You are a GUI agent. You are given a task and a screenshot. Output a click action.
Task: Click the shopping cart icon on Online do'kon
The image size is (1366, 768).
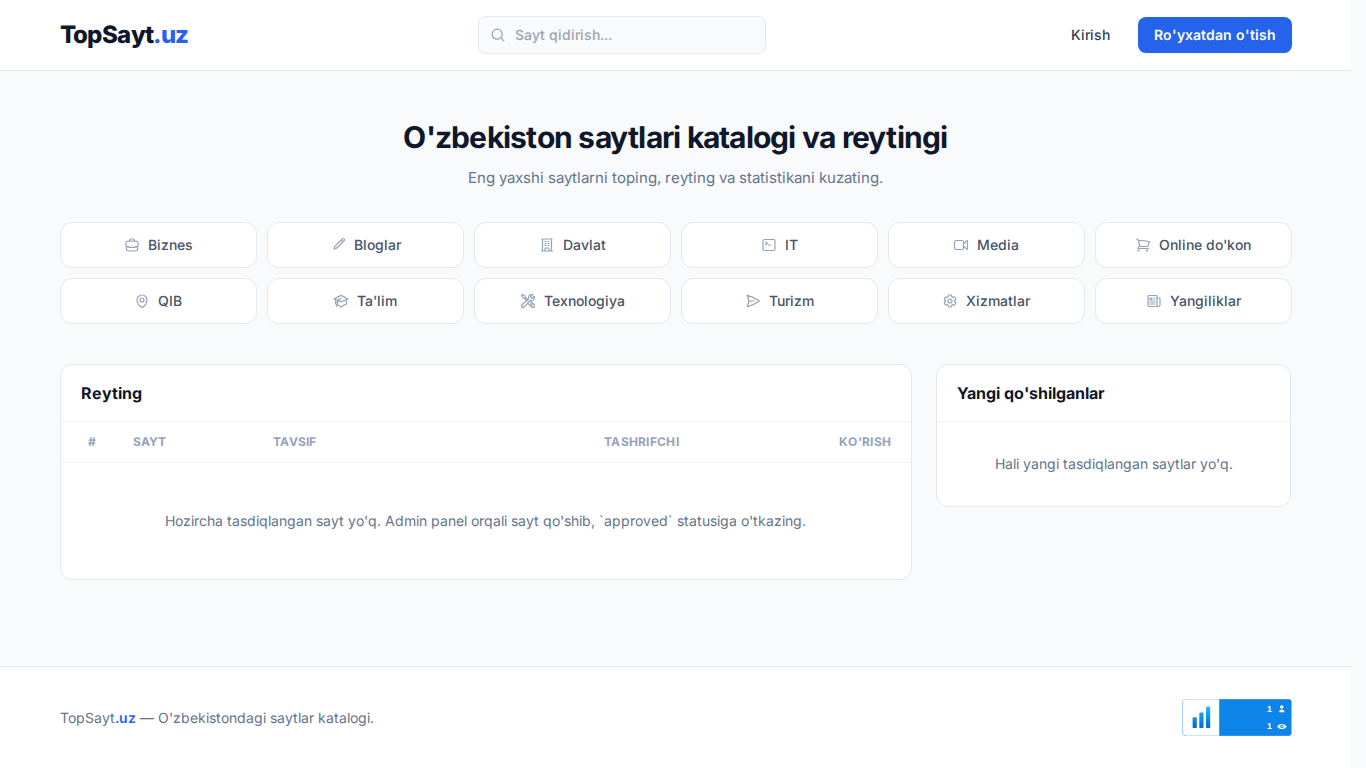(x=1143, y=245)
